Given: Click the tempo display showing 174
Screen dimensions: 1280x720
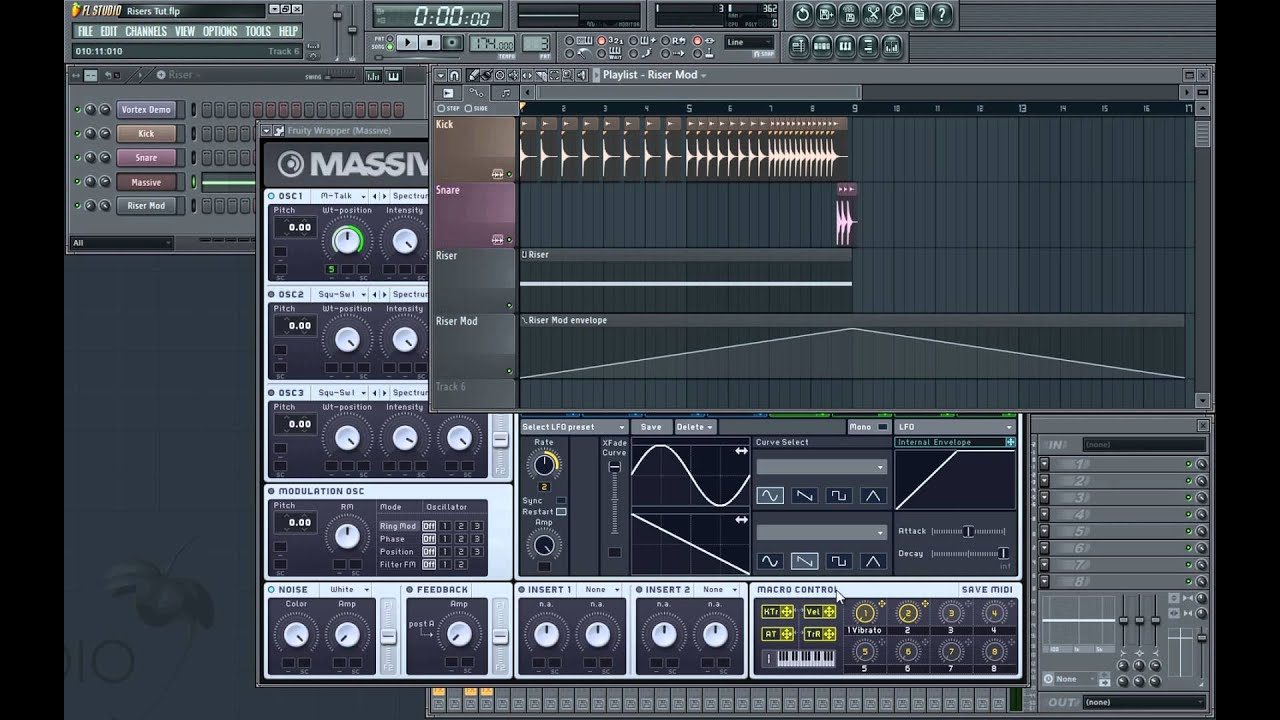Looking at the screenshot, I should (492, 44).
